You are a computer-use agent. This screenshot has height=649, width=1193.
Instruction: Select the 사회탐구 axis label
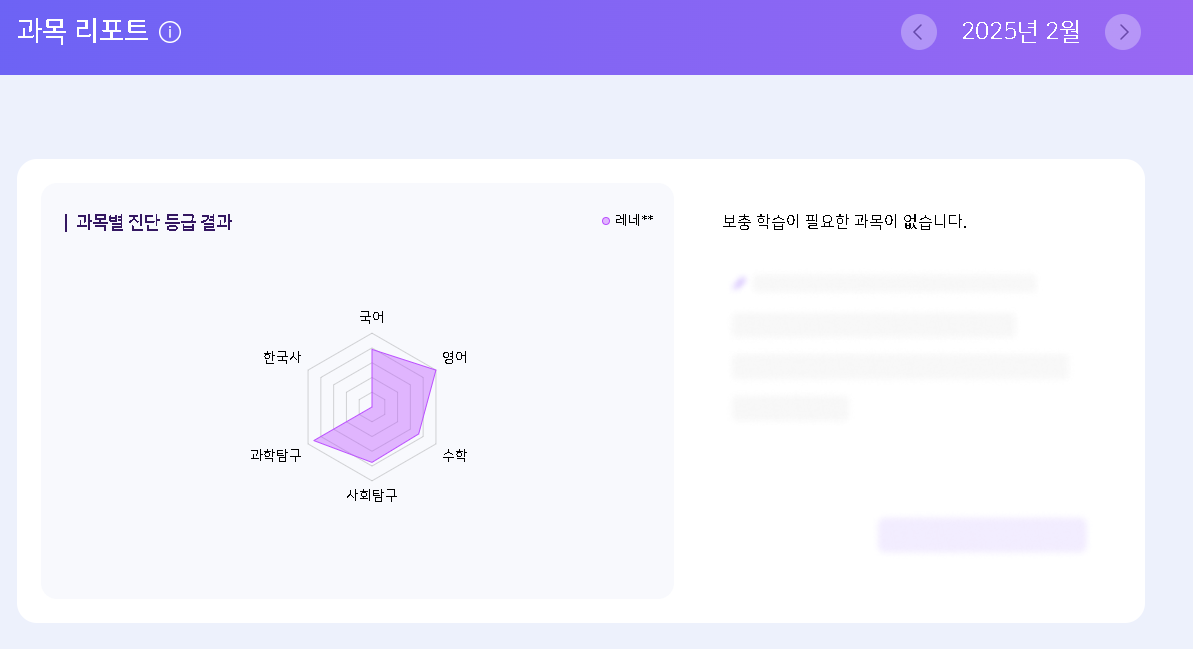[372, 495]
